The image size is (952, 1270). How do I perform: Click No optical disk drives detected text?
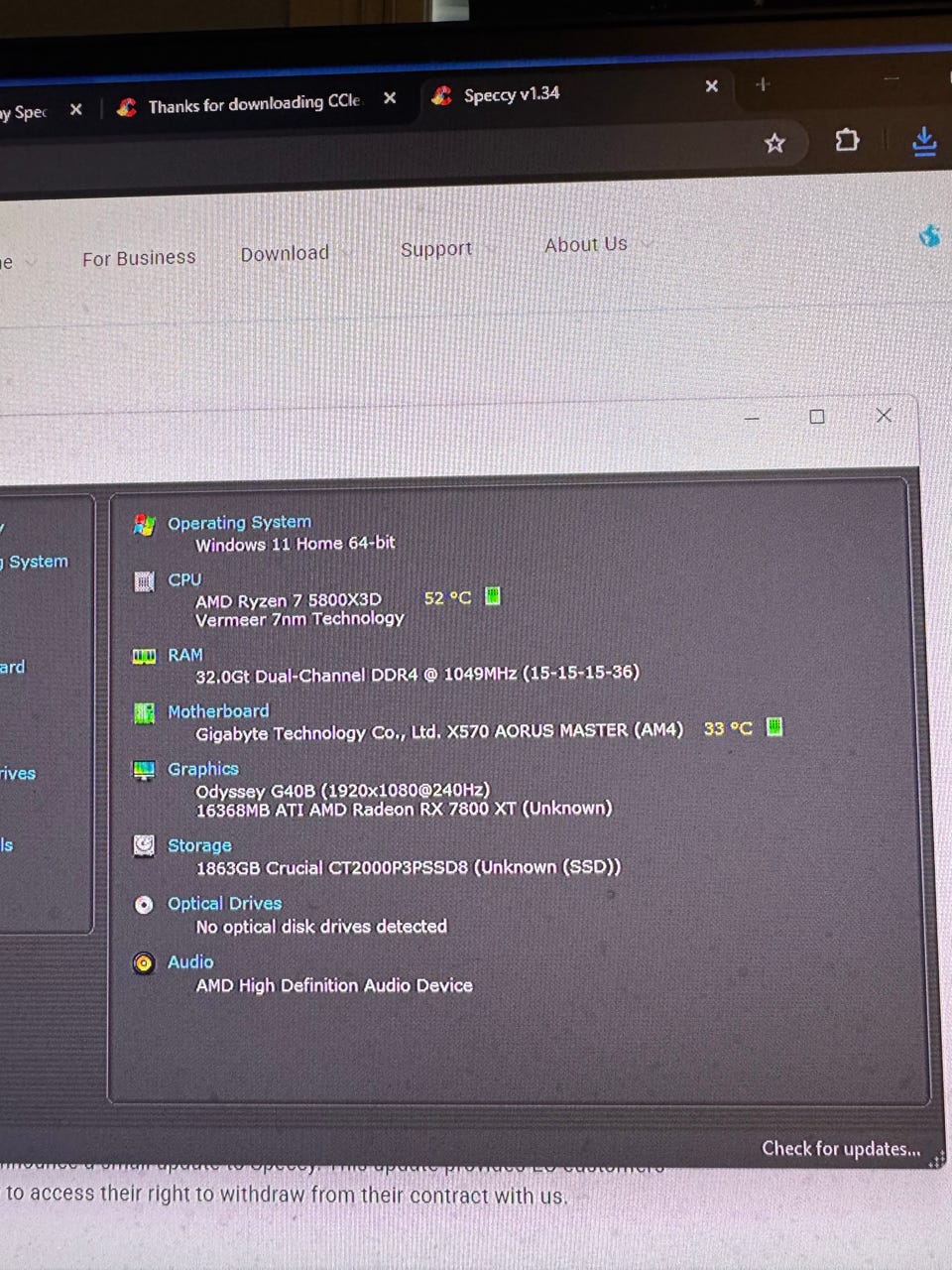[x=321, y=927]
